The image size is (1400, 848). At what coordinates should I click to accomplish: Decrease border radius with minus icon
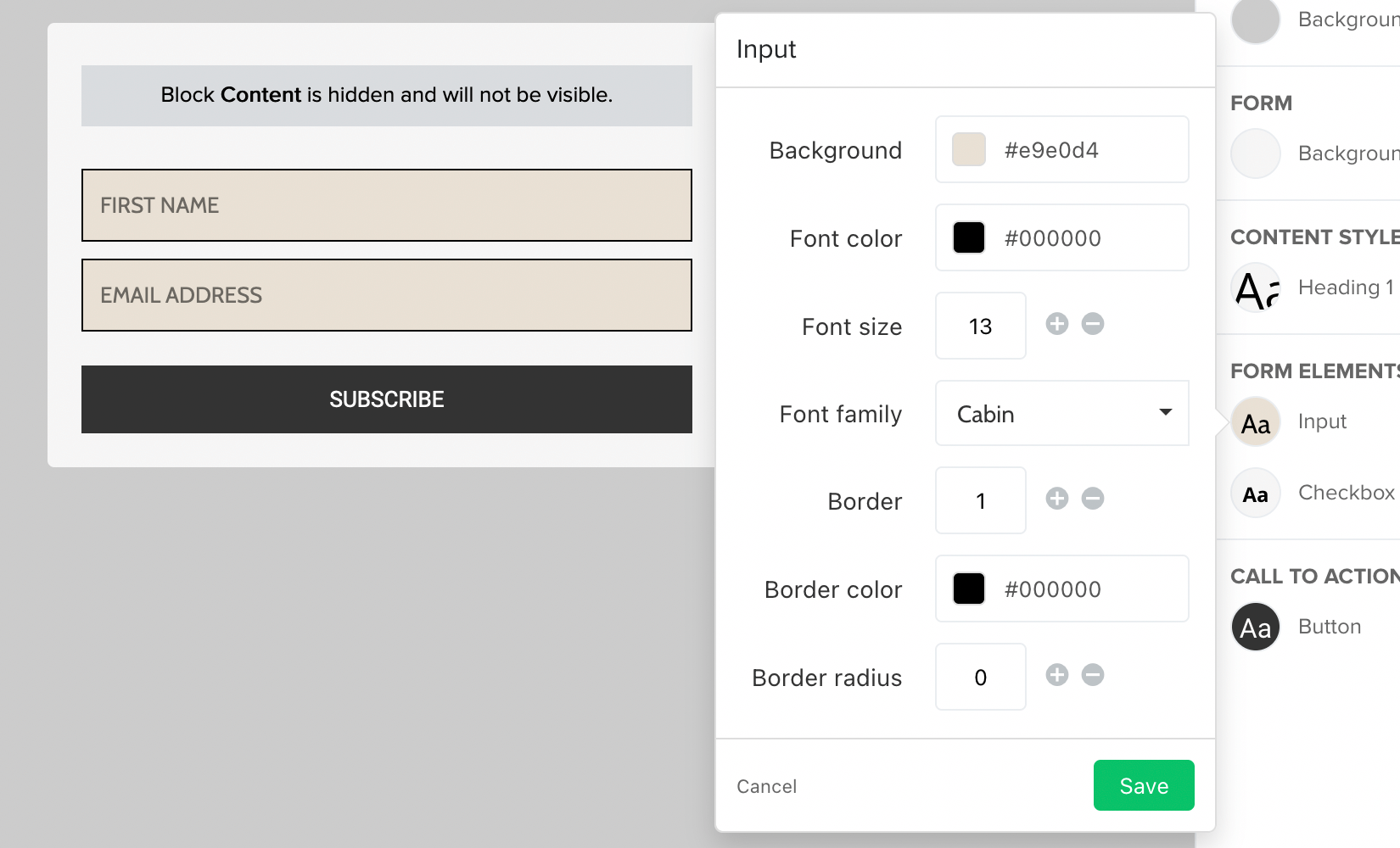(1093, 675)
